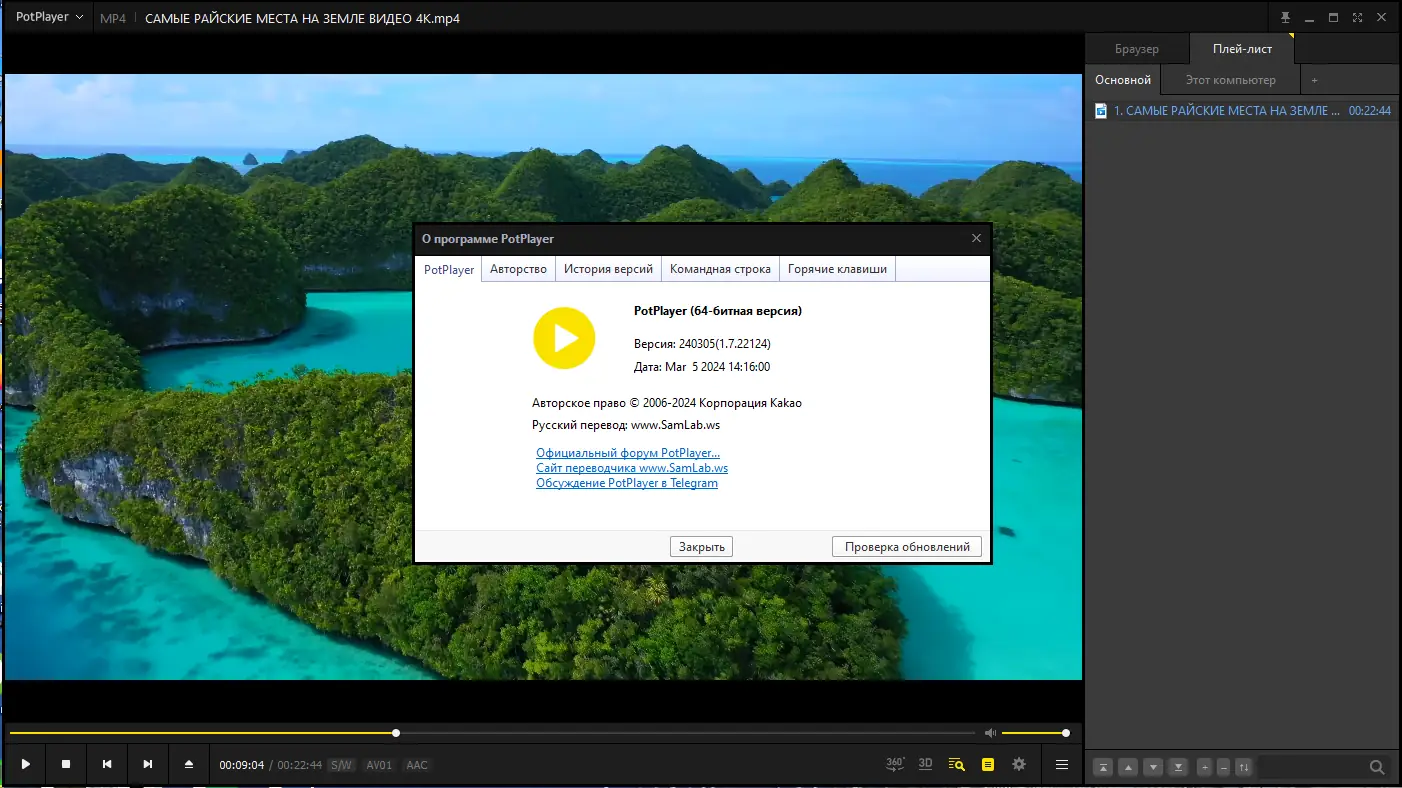Open the PotPlayer main dropdown menu
The width and height of the screenshot is (1402, 788).
click(49, 17)
